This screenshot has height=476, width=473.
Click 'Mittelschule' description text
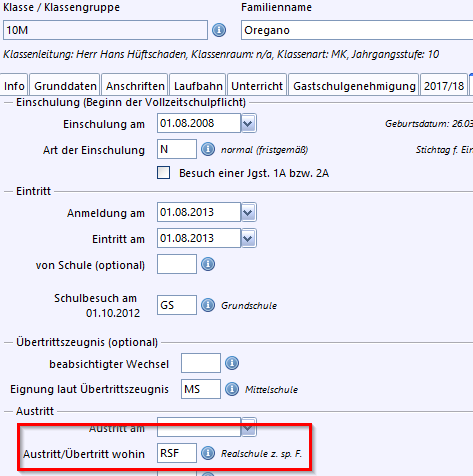271,389
